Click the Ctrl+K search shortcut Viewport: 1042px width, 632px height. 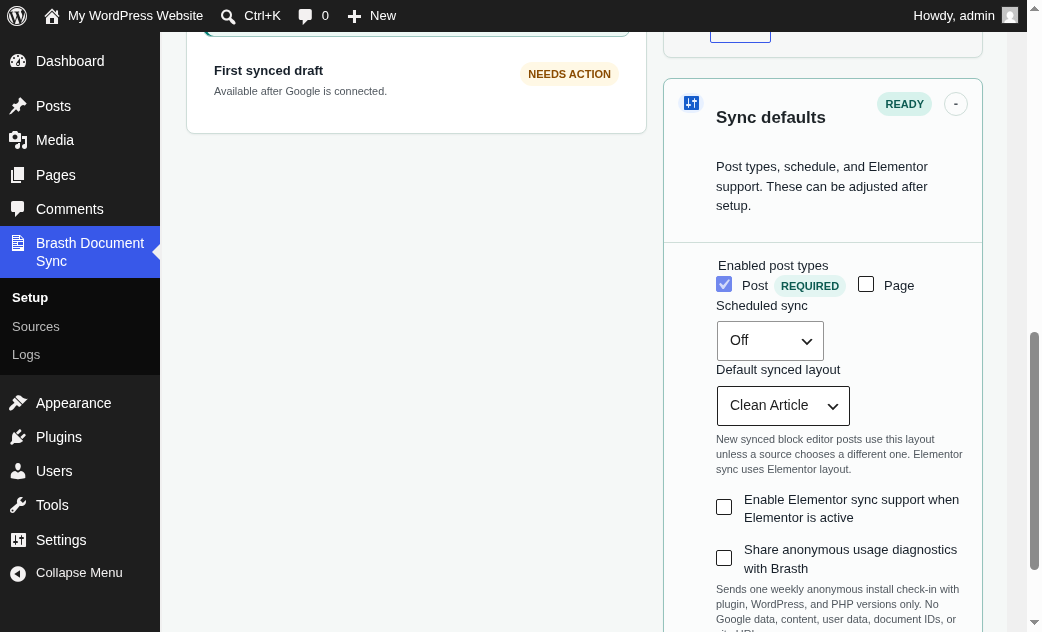[x=262, y=16]
